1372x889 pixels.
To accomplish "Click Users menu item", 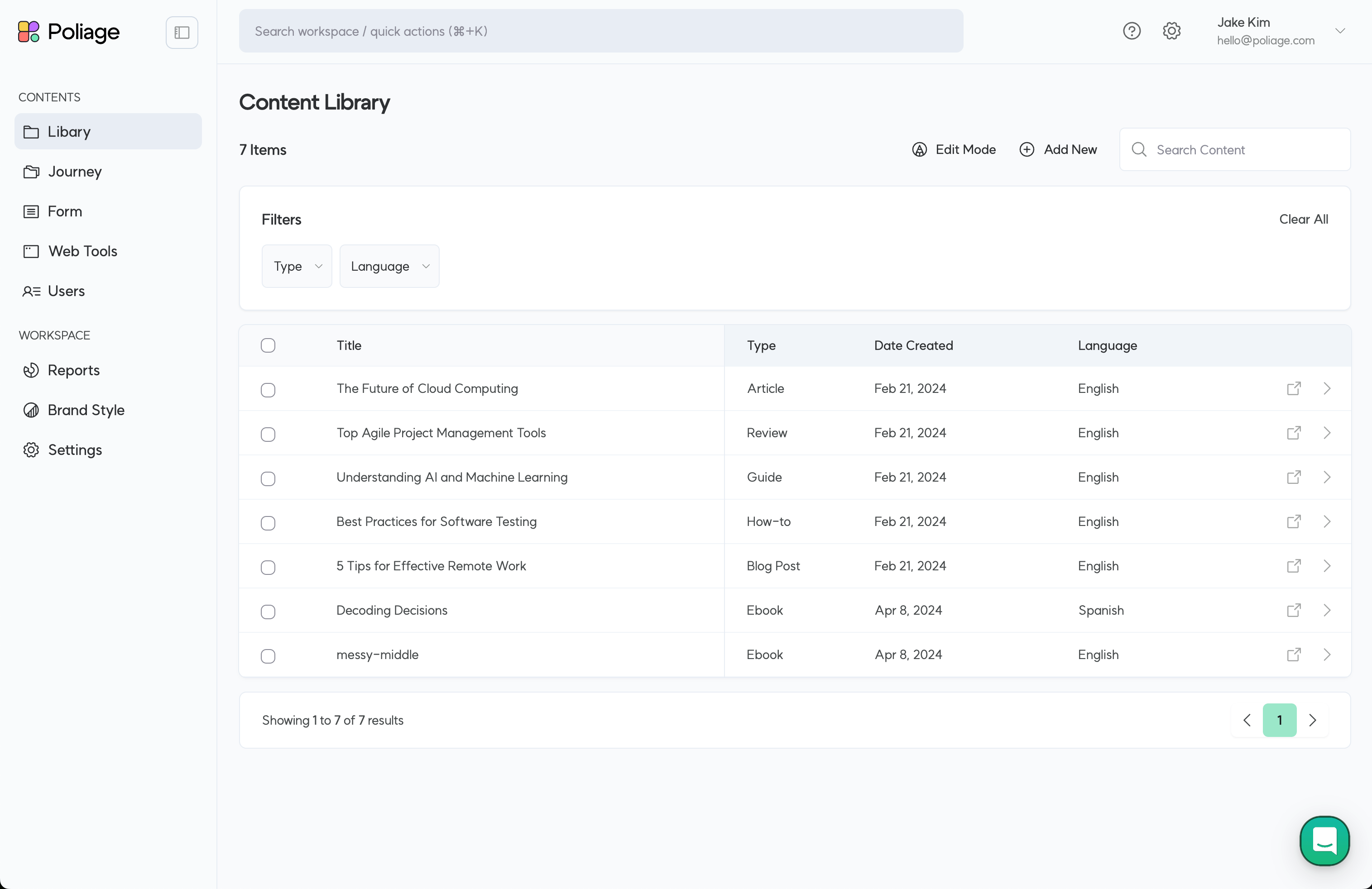I will point(66,291).
